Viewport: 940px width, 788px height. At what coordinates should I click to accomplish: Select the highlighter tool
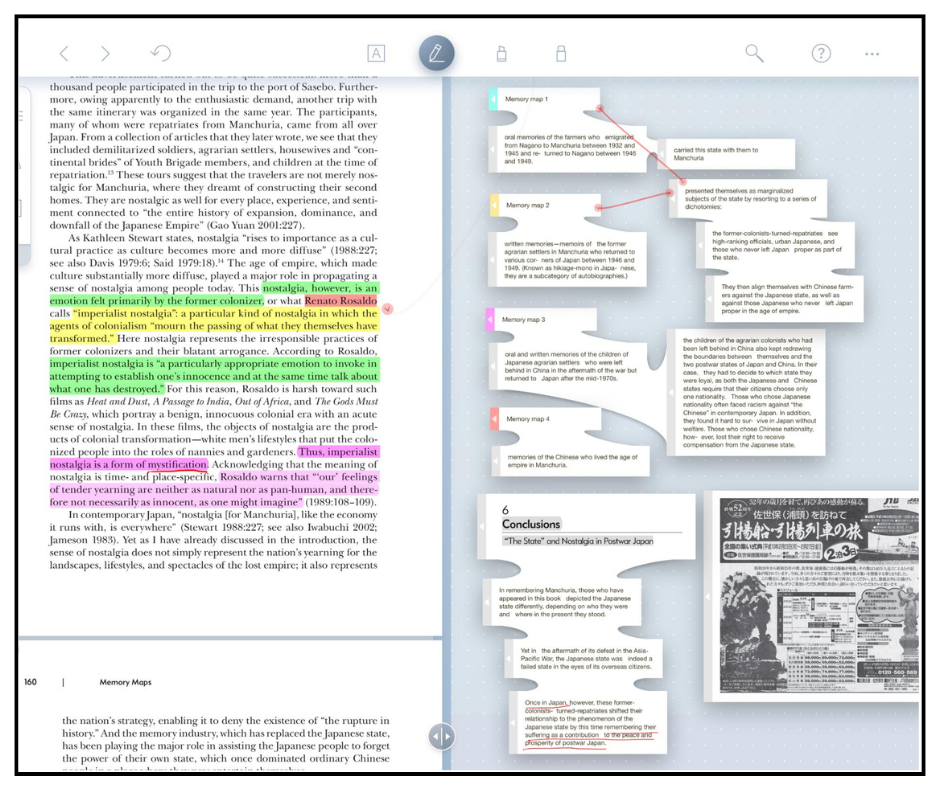click(x=501, y=54)
